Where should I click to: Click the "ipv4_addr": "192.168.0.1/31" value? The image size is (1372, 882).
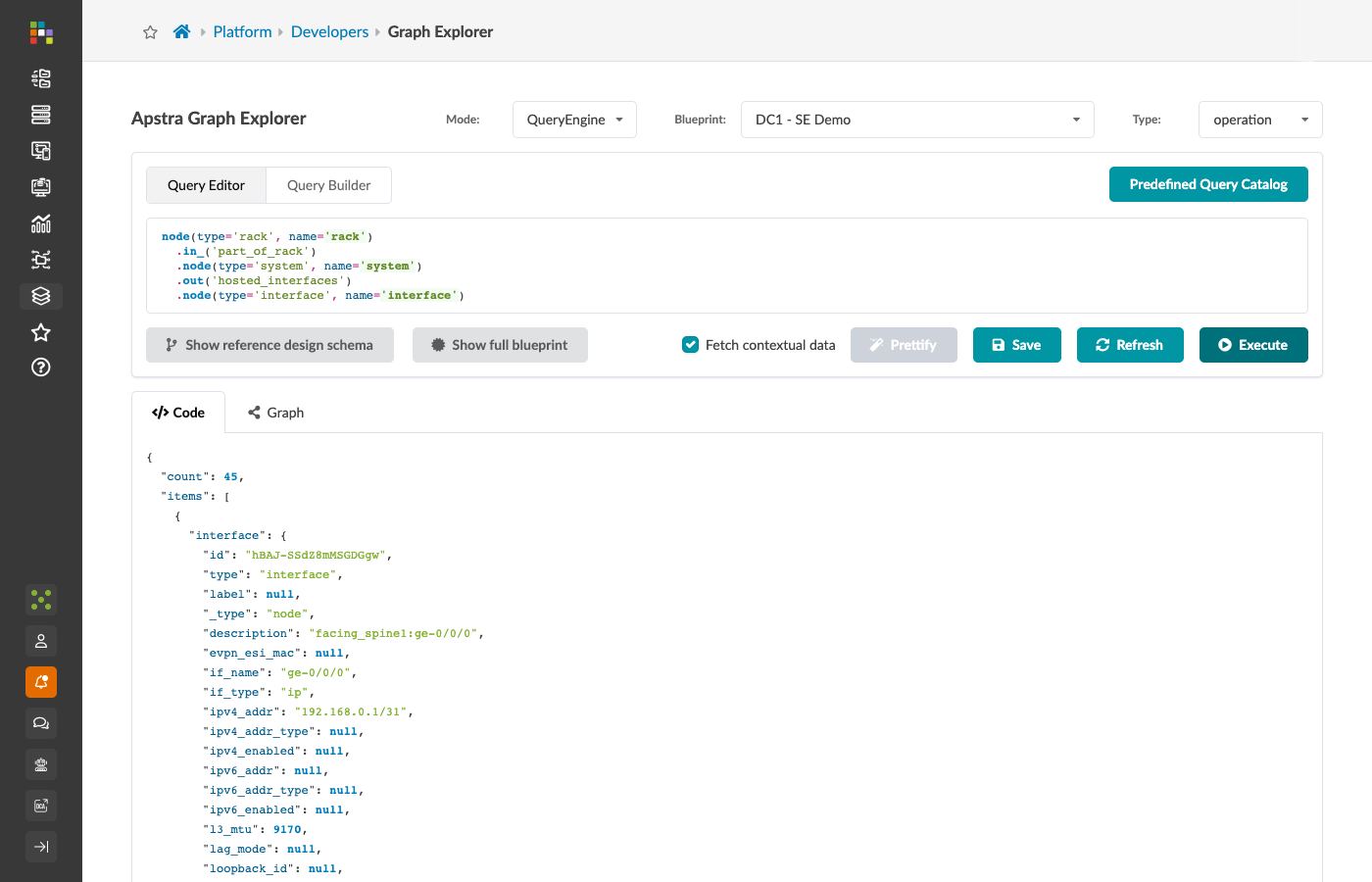353,712
